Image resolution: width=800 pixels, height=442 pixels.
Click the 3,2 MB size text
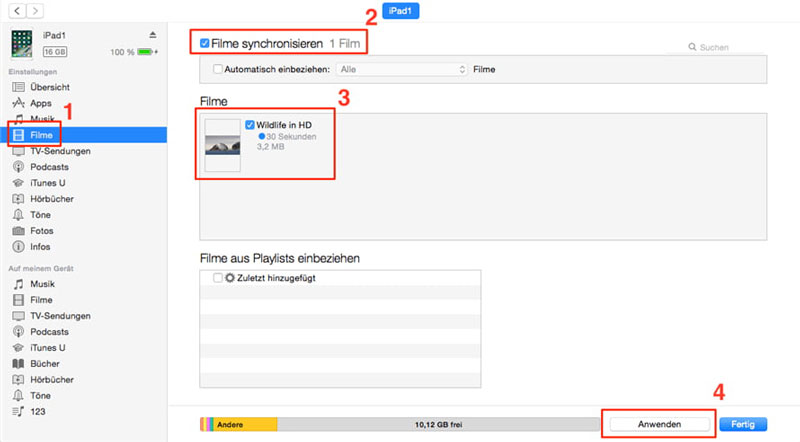point(270,146)
